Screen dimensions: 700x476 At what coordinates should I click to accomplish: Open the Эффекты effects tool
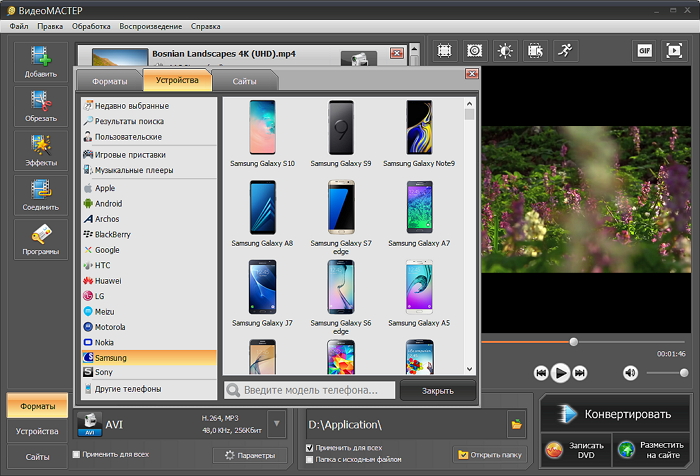coord(41,150)
